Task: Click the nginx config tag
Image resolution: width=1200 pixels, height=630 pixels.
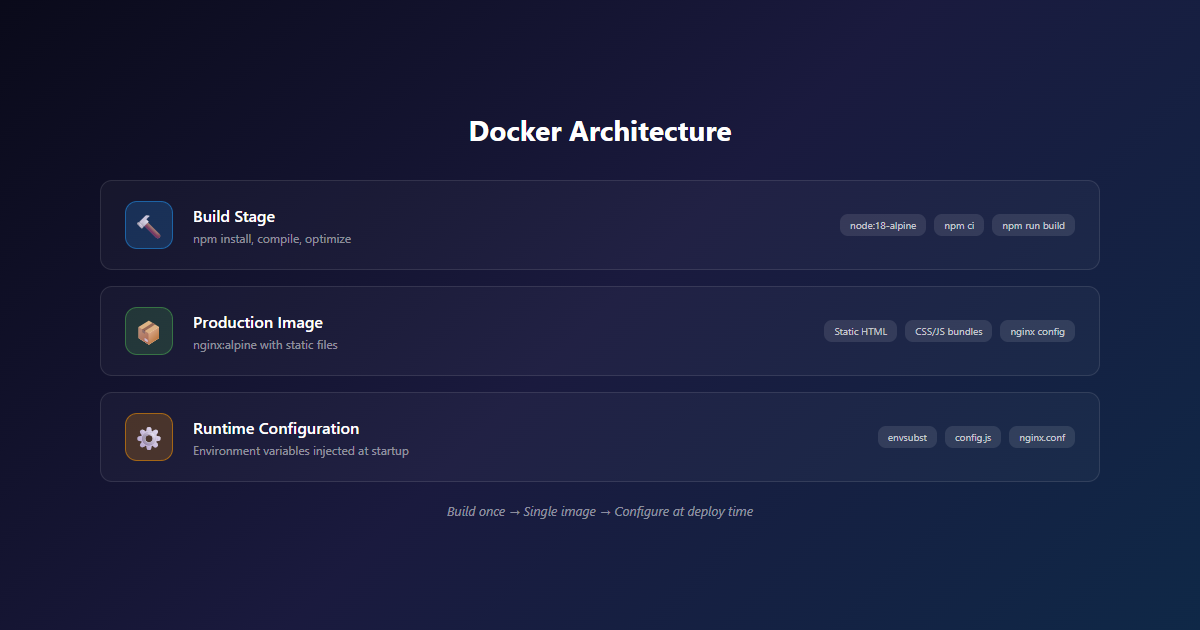Action: (1037, 331)
